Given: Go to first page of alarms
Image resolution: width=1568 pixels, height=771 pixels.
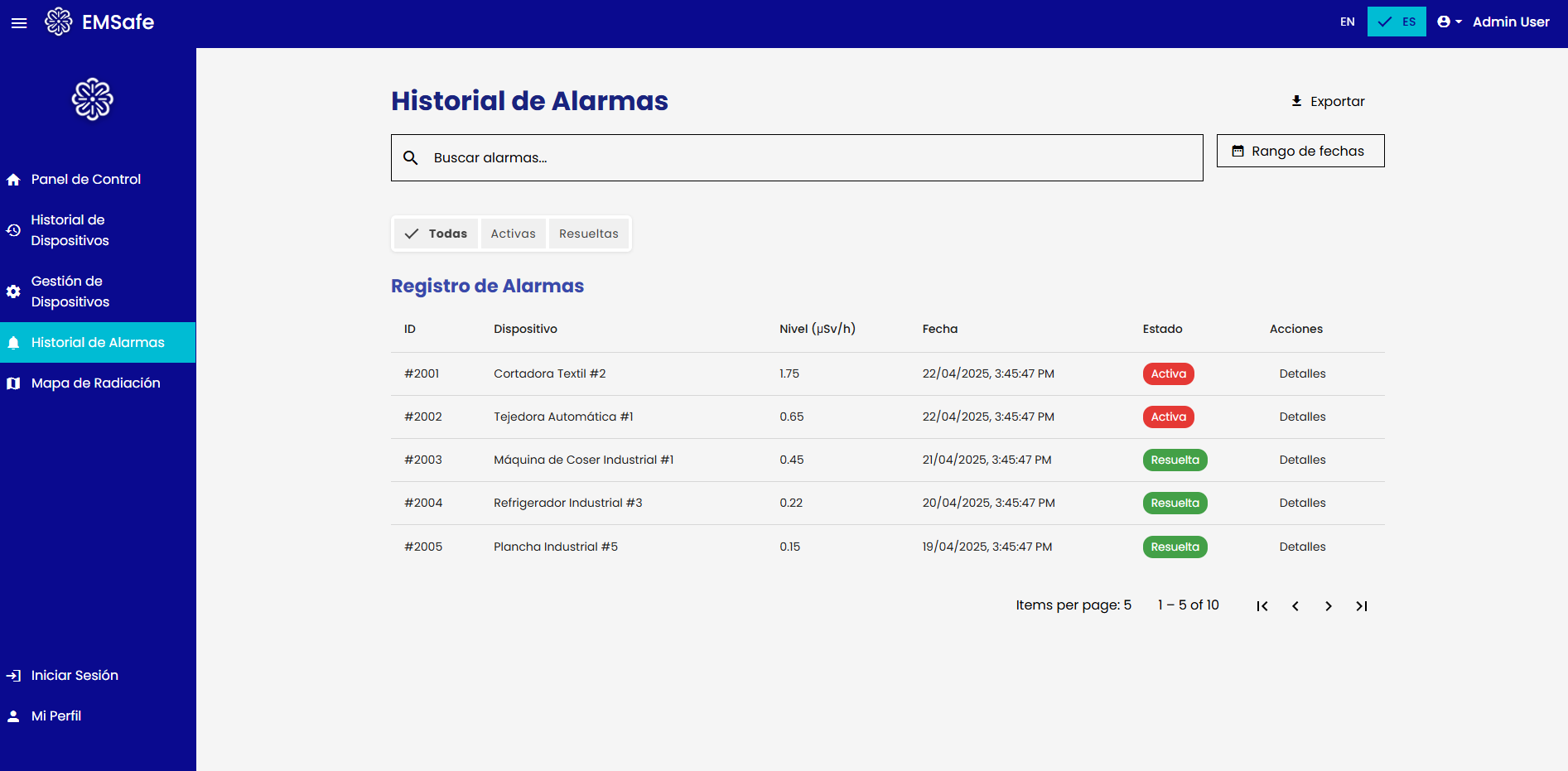Looking at the screenshot, I should point(1262,606).
